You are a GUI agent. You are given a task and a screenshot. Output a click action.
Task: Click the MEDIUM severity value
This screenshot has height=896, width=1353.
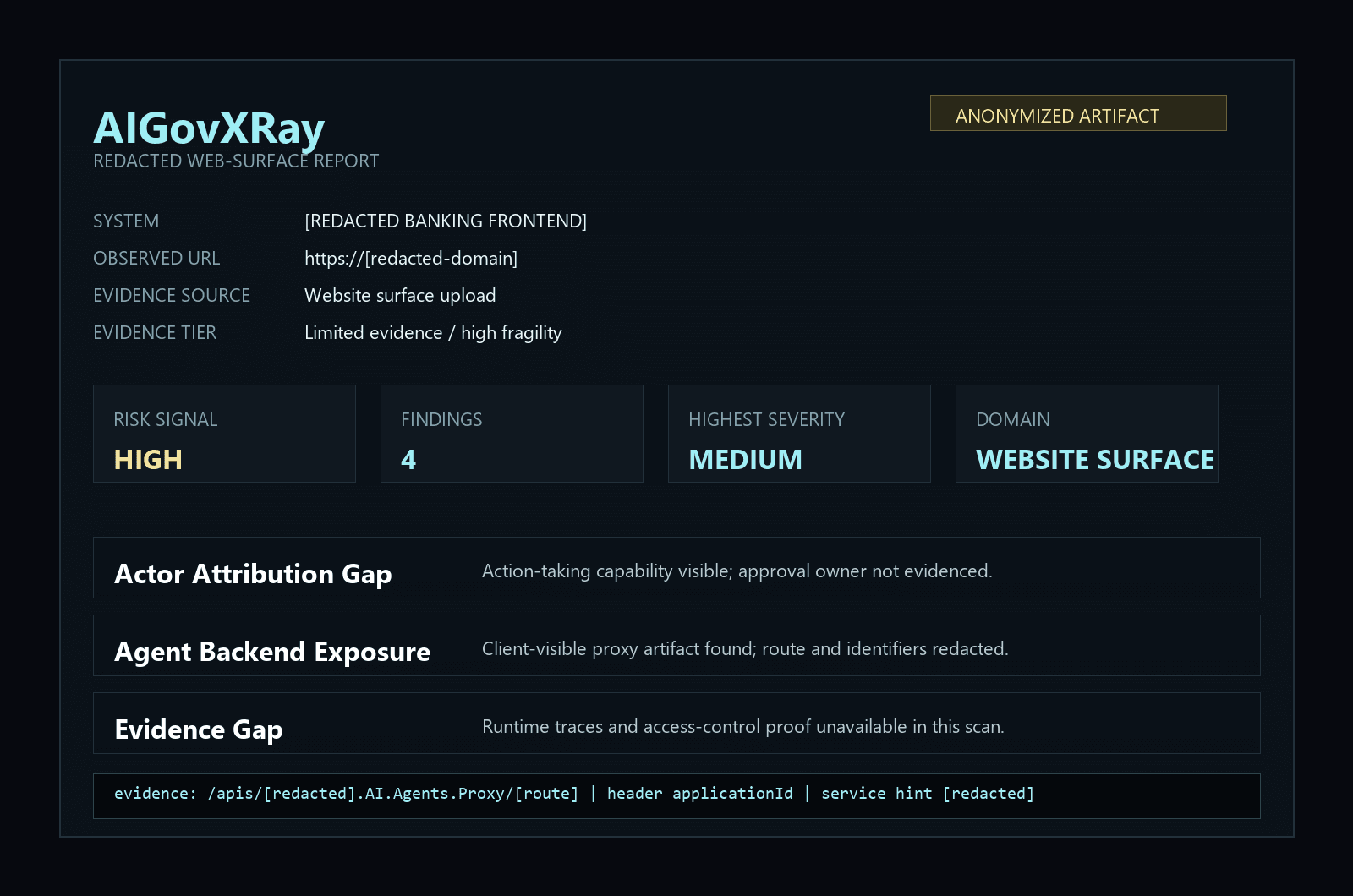click(745, 459)
